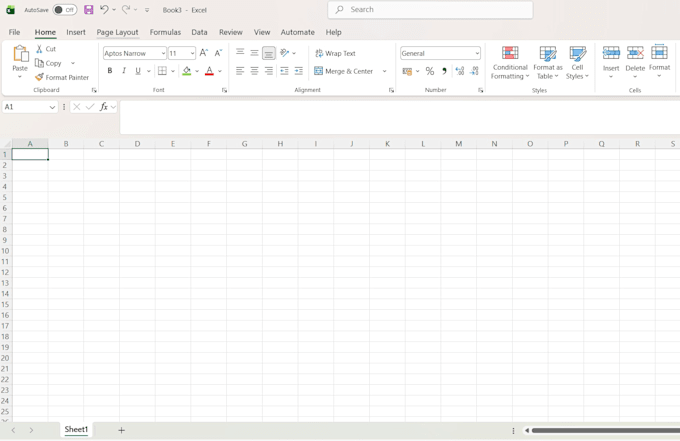Click the Insert Function fx icon
The height and width of the screenshot is (441, 680).
pos(104,107)
